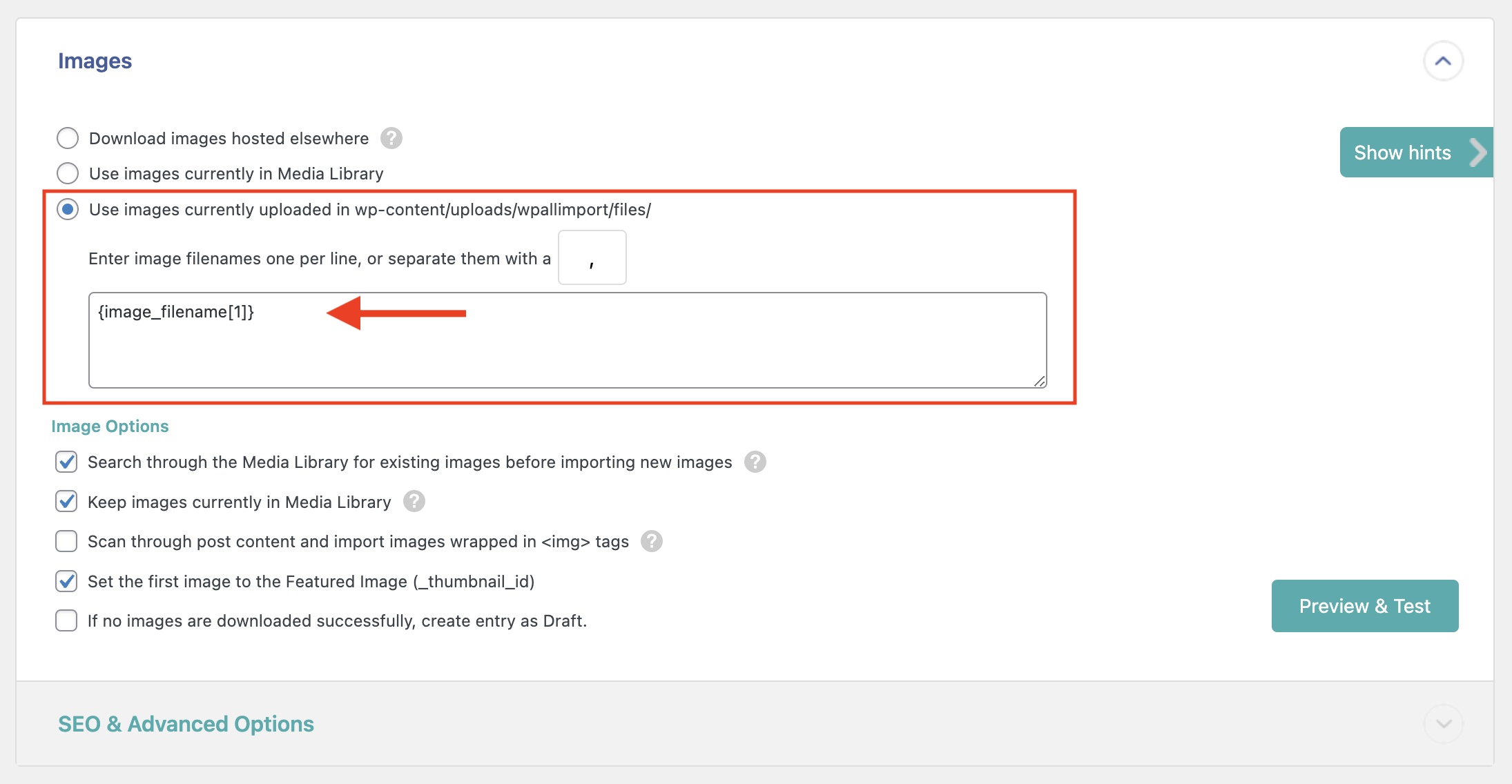Select Use images uploaded in wpallimport/files option

[68, 209]
